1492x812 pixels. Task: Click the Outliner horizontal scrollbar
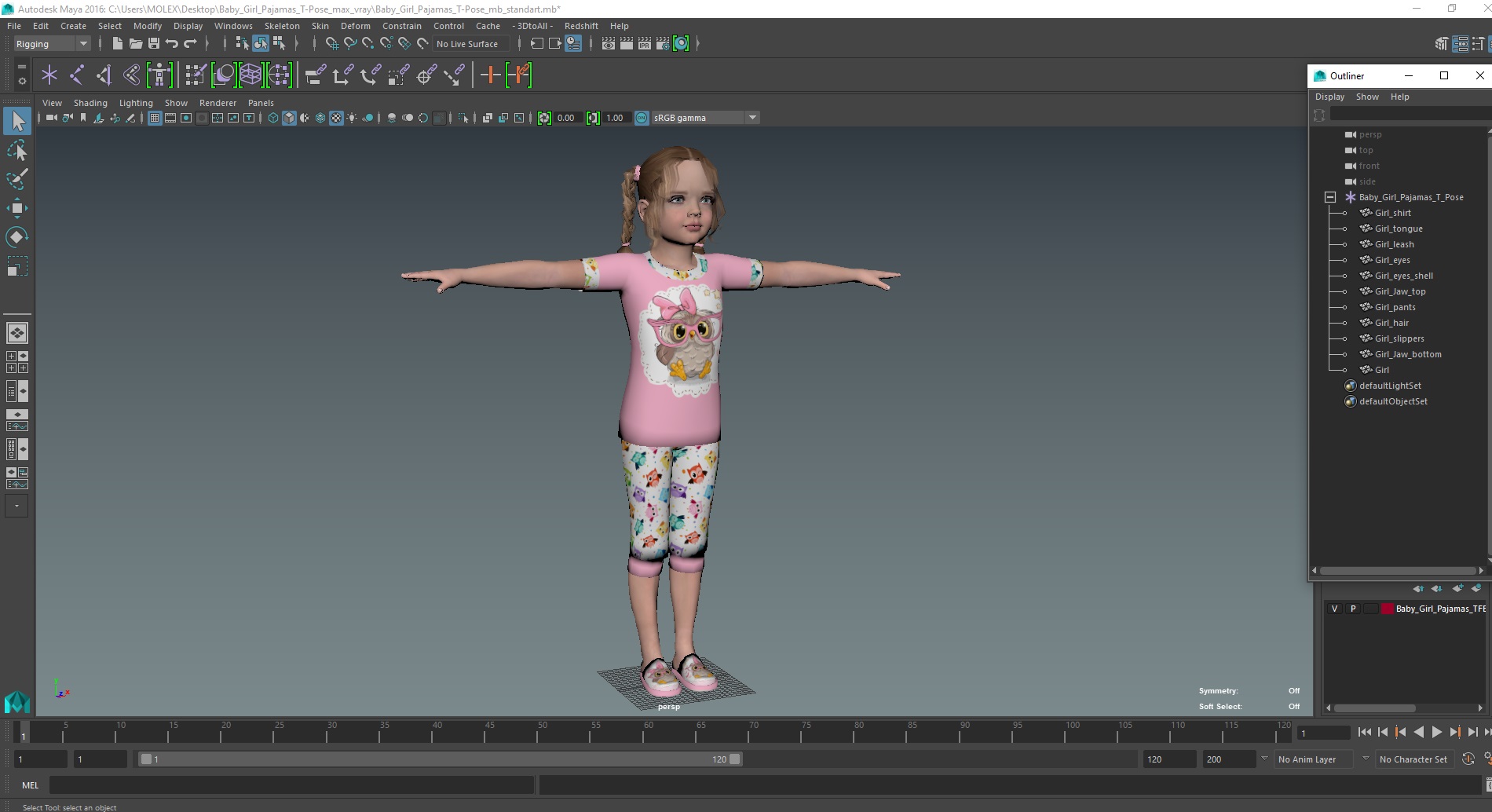coord(1398,571)
